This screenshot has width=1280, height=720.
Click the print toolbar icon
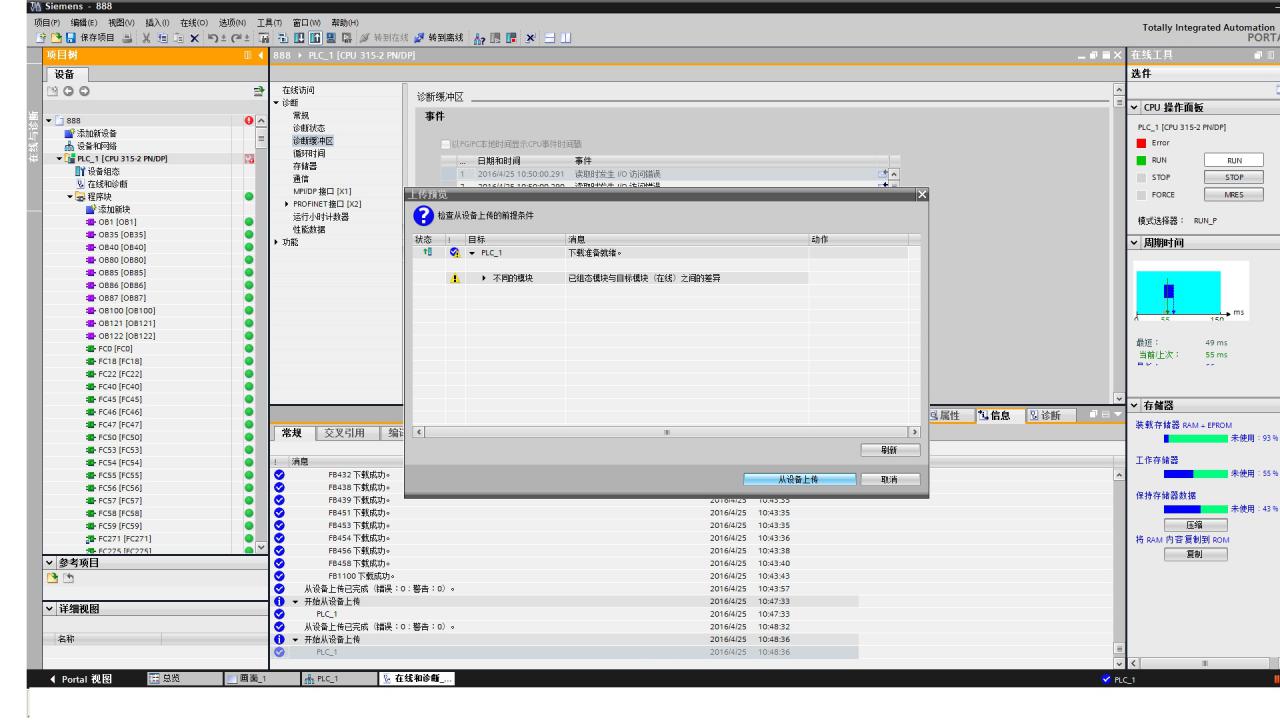click(128, 38)
